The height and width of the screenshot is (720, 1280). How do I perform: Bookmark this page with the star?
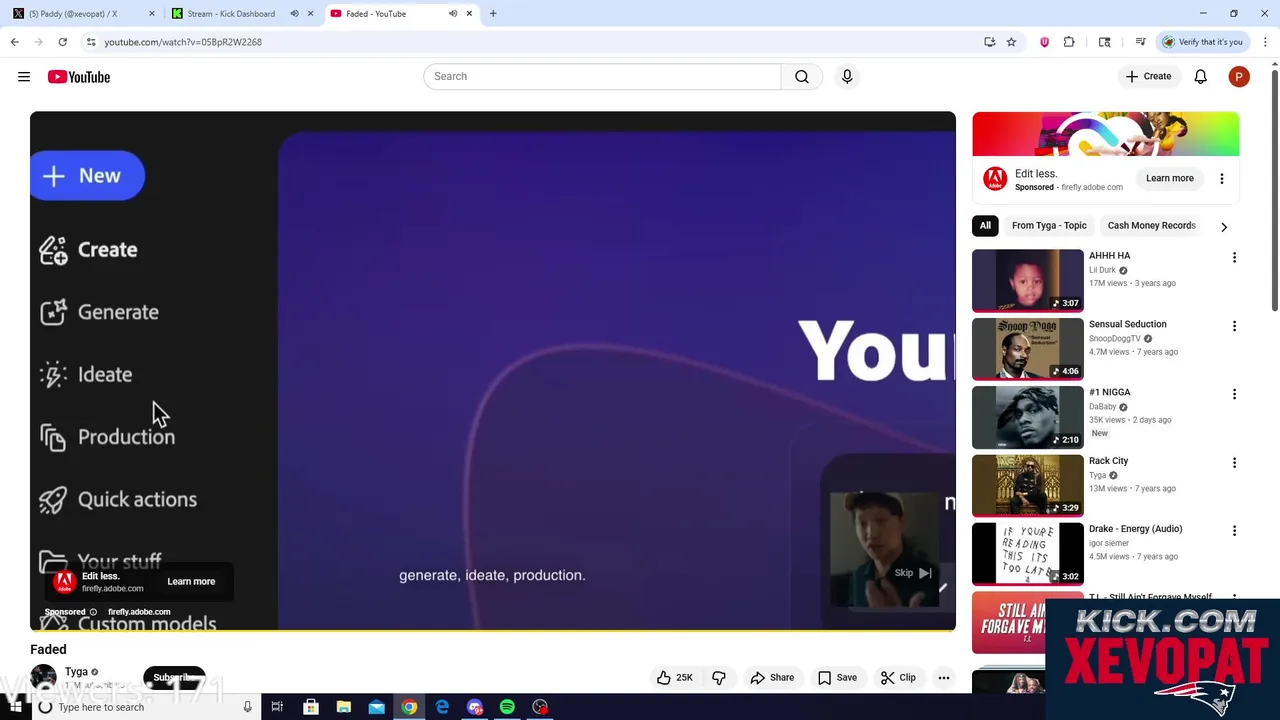point(1011,42)
